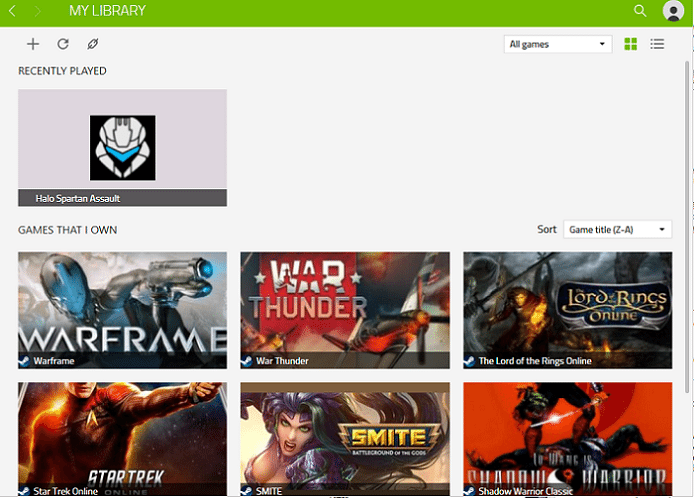Click Steam icon on War Thunder label
Viewport: 694px width, 498px height.
pos(247,361)
